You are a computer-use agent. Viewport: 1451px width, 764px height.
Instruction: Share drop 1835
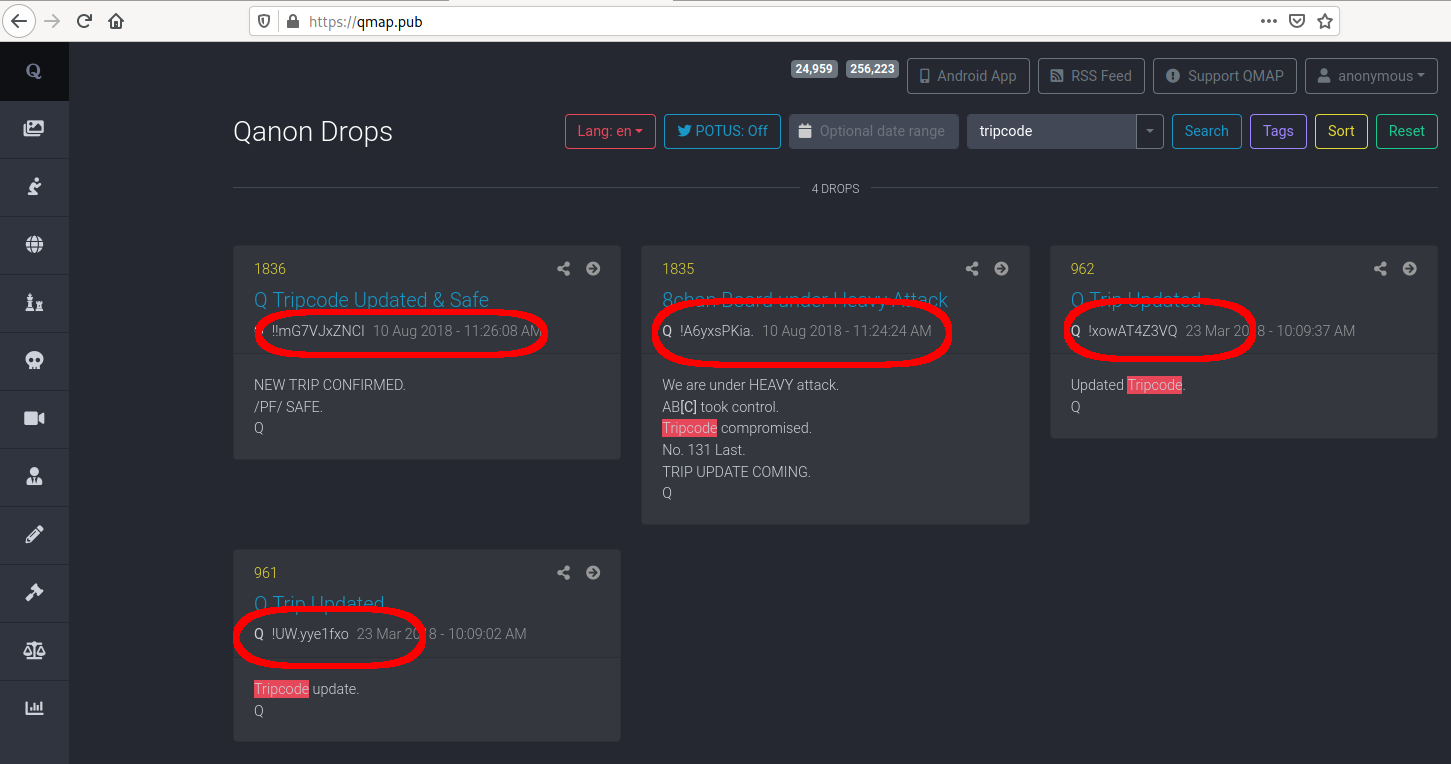(x=972, y=268)
